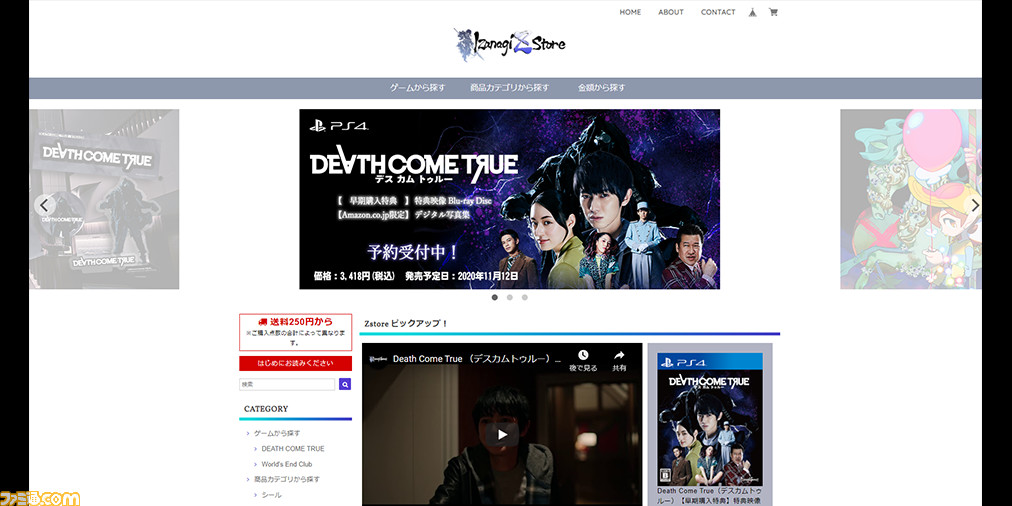Click the Death Come True PS4 banner
This screenshot has width=1012, height=506.
[x=509, y=199]
